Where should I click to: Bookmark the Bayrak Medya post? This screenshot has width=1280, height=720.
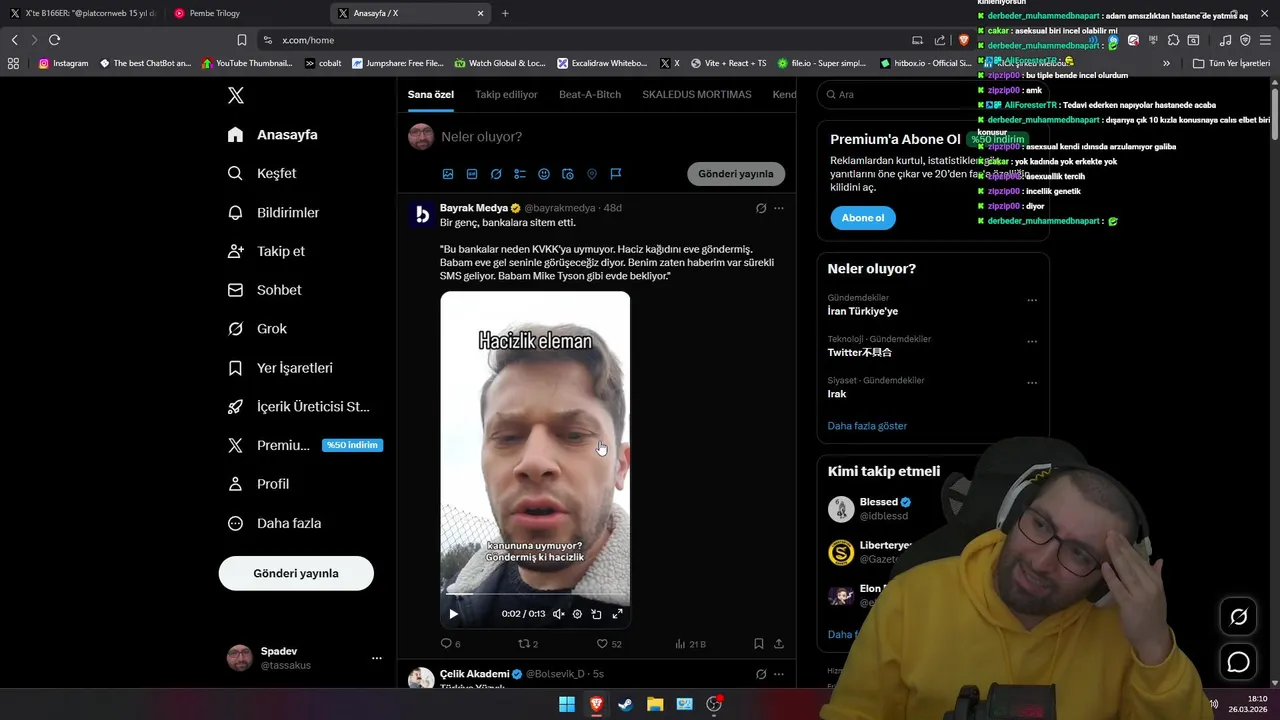pos(759,644)
